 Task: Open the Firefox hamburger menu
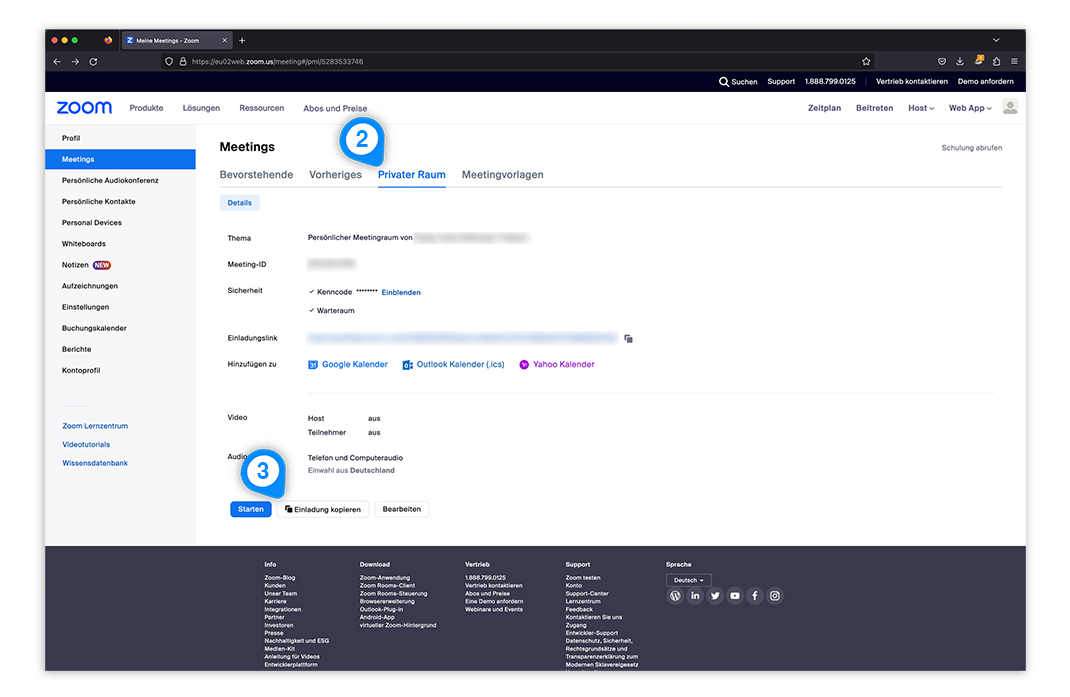1014,61
